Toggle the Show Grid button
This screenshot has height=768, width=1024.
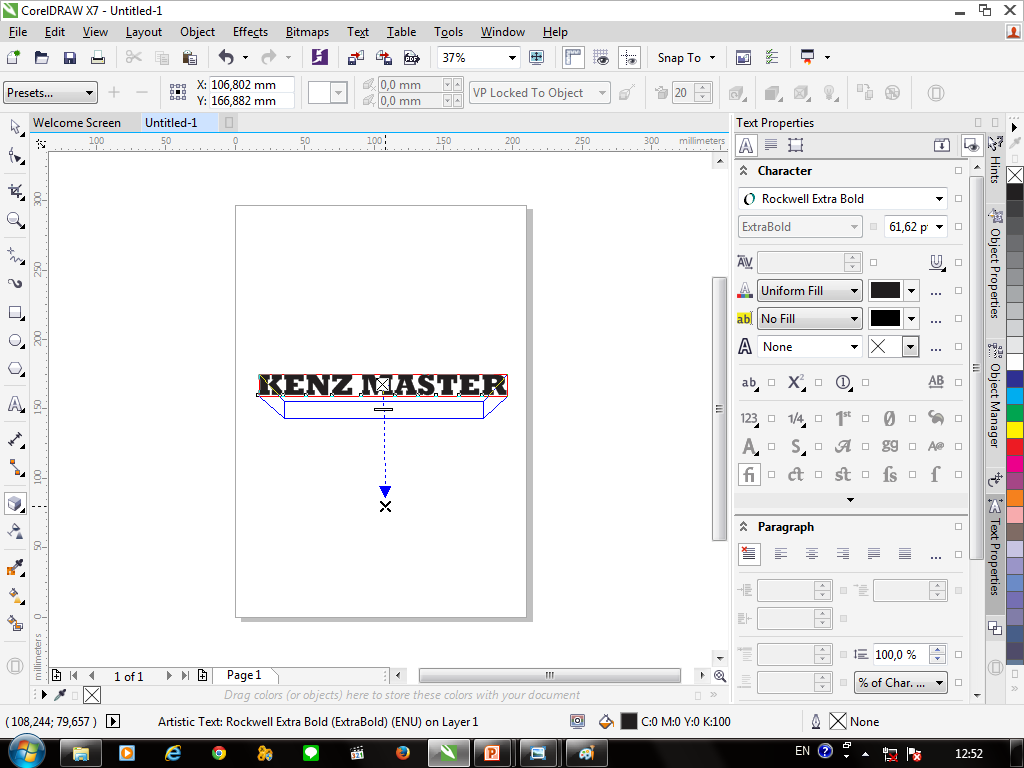(601, 58)
